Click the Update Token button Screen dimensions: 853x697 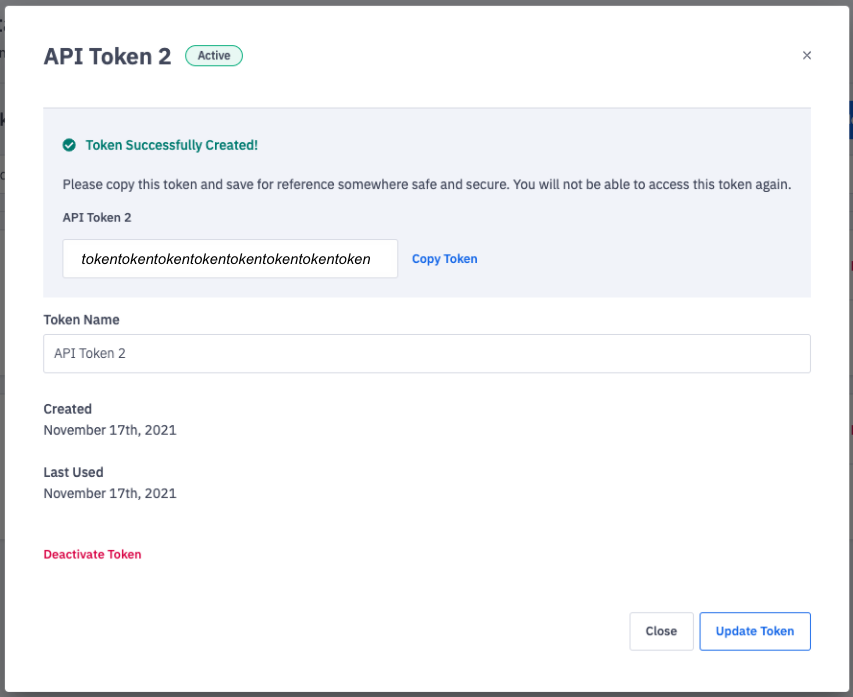[754, 631]
